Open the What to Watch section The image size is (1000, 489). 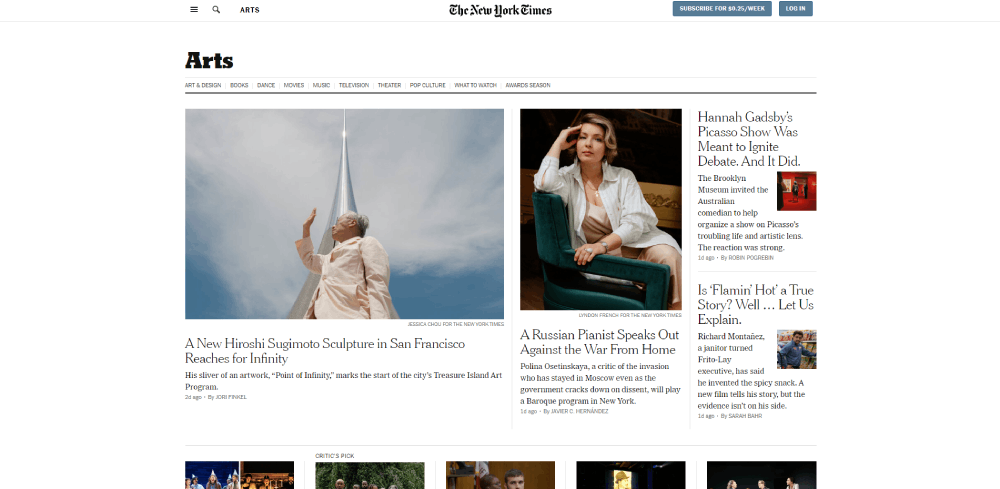[475, 85]
